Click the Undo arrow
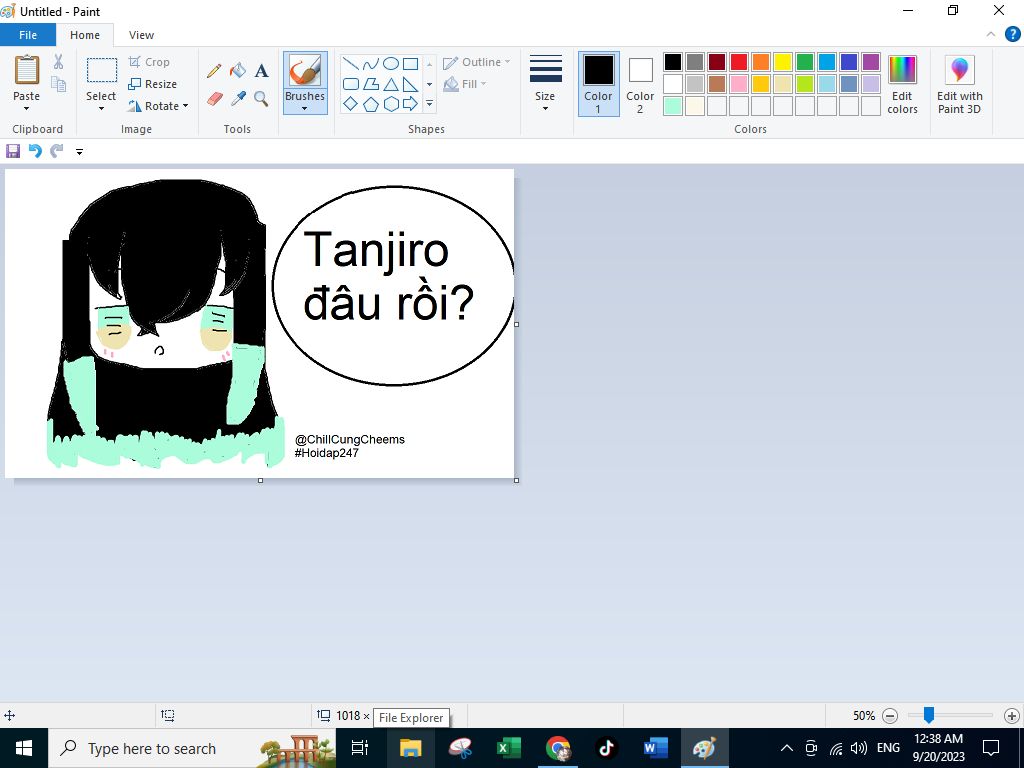 (x=35, y=151)
